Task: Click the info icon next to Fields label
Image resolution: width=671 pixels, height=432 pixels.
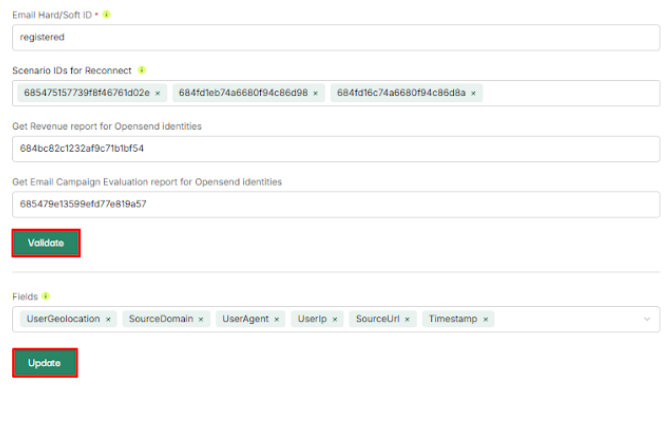Action: [47, 296]
